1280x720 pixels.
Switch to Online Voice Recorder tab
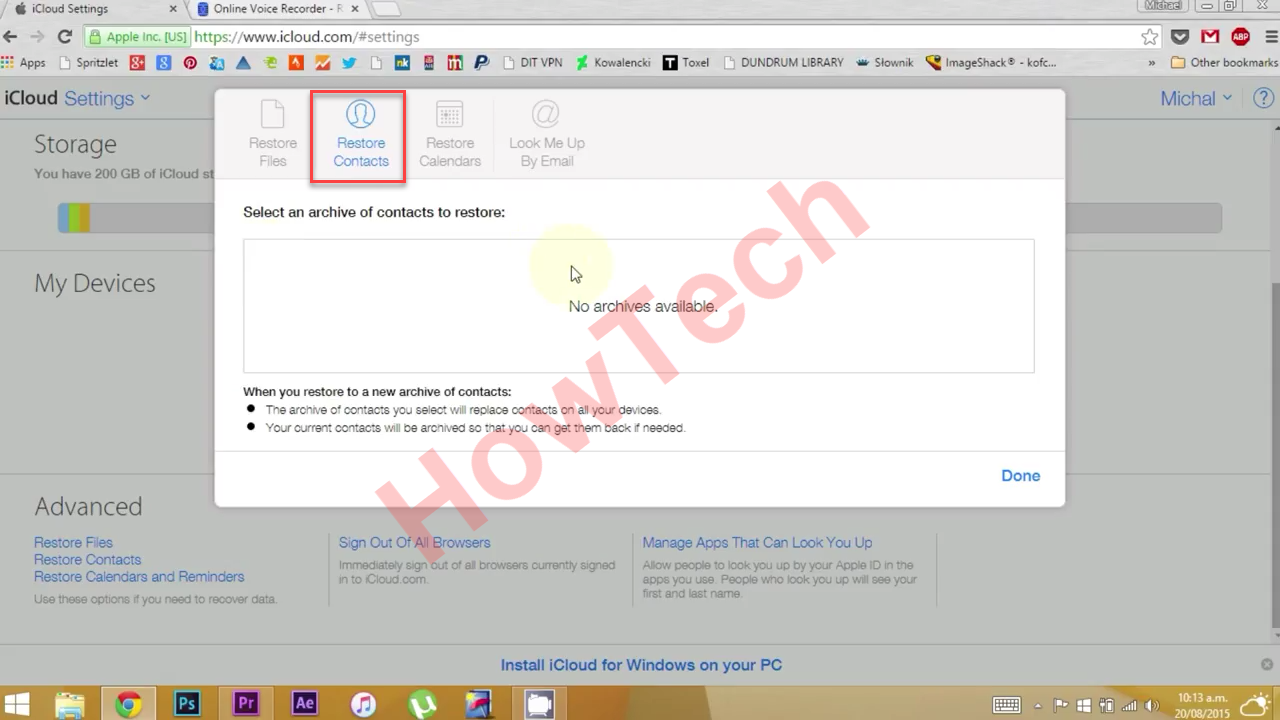[278, 9]
